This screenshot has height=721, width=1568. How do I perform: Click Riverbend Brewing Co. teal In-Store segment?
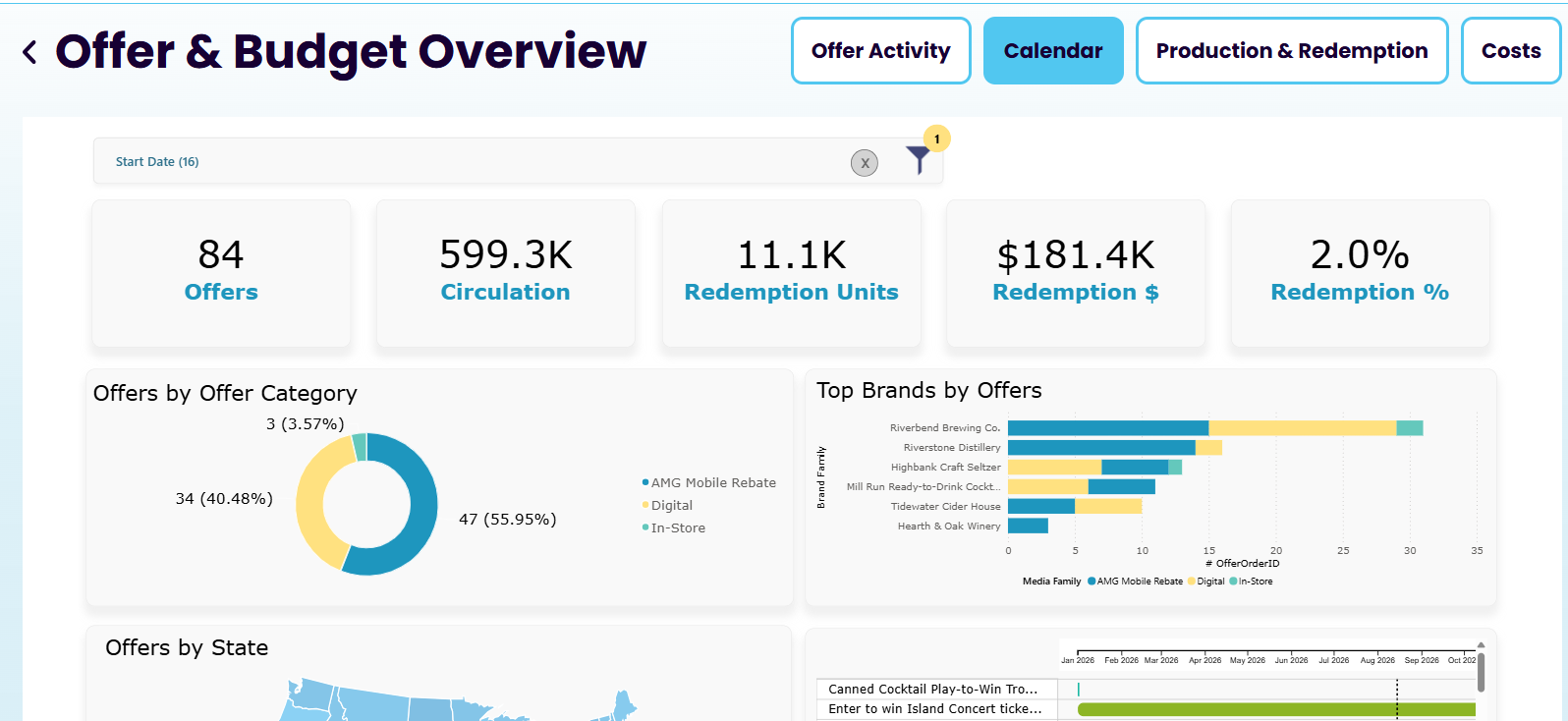point(1410,427)
